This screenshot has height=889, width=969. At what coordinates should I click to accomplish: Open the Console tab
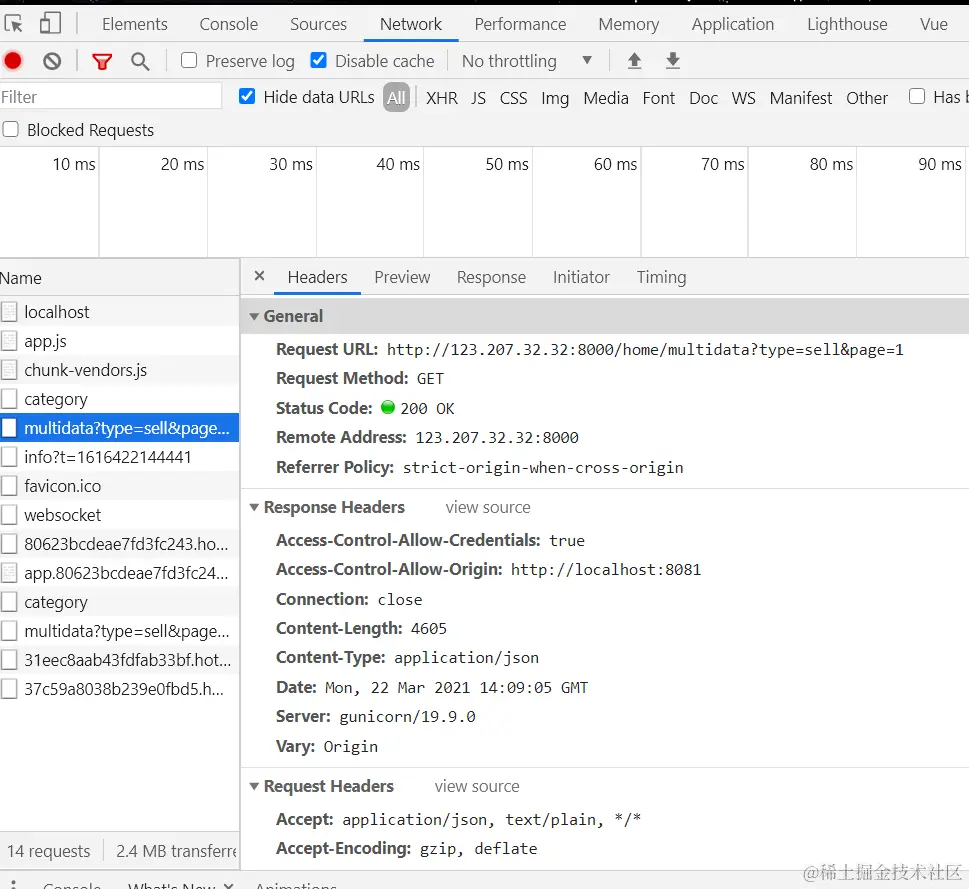click(x=229, y=24)
